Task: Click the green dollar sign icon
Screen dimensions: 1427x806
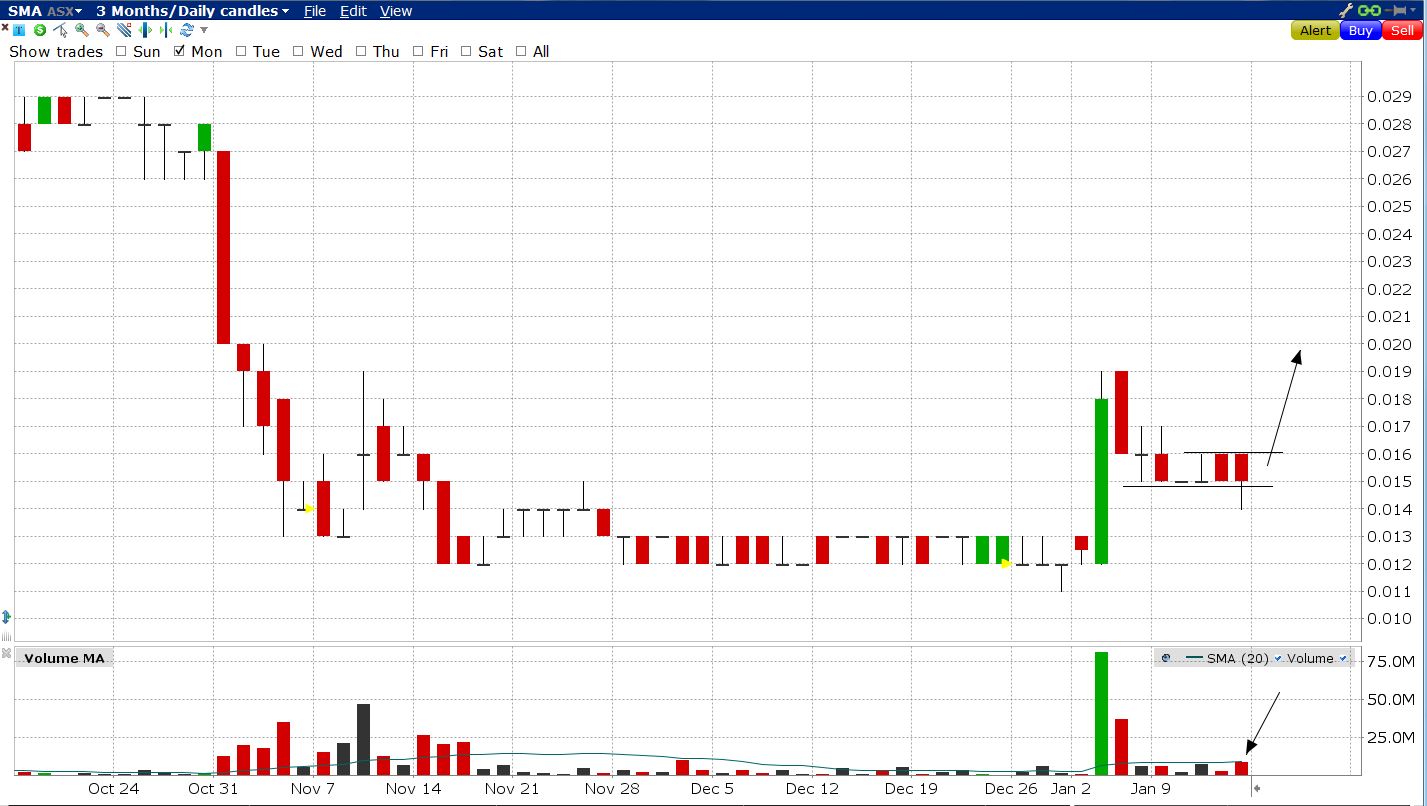Action: coord(40,30)
